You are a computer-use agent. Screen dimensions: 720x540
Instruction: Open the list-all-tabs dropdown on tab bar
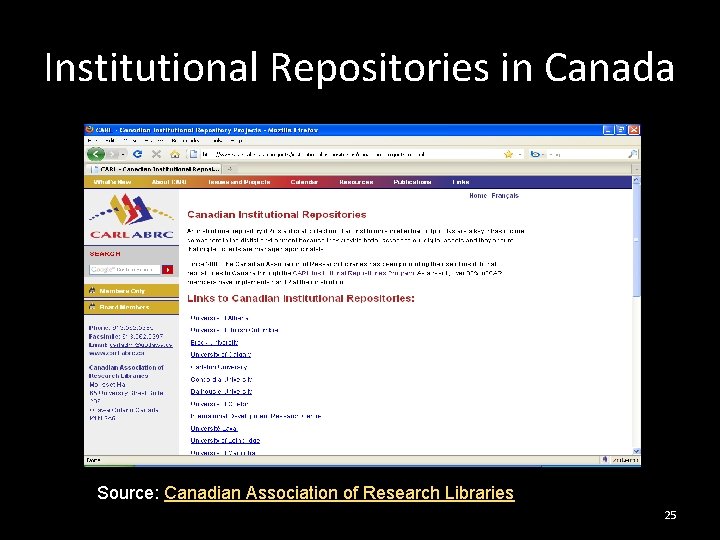[x=636, y=169]
